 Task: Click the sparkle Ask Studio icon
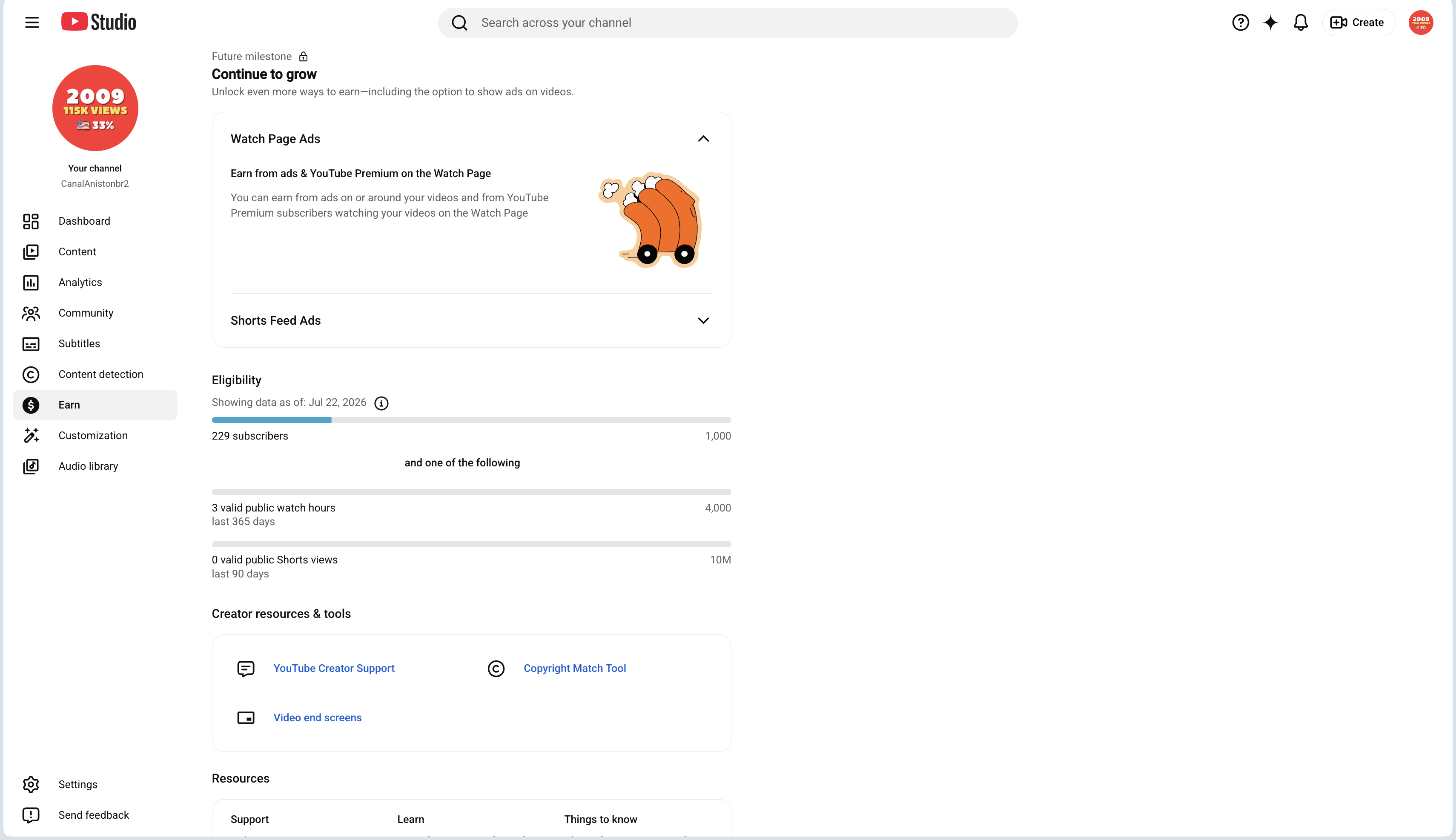click(x=1270, y=23)
